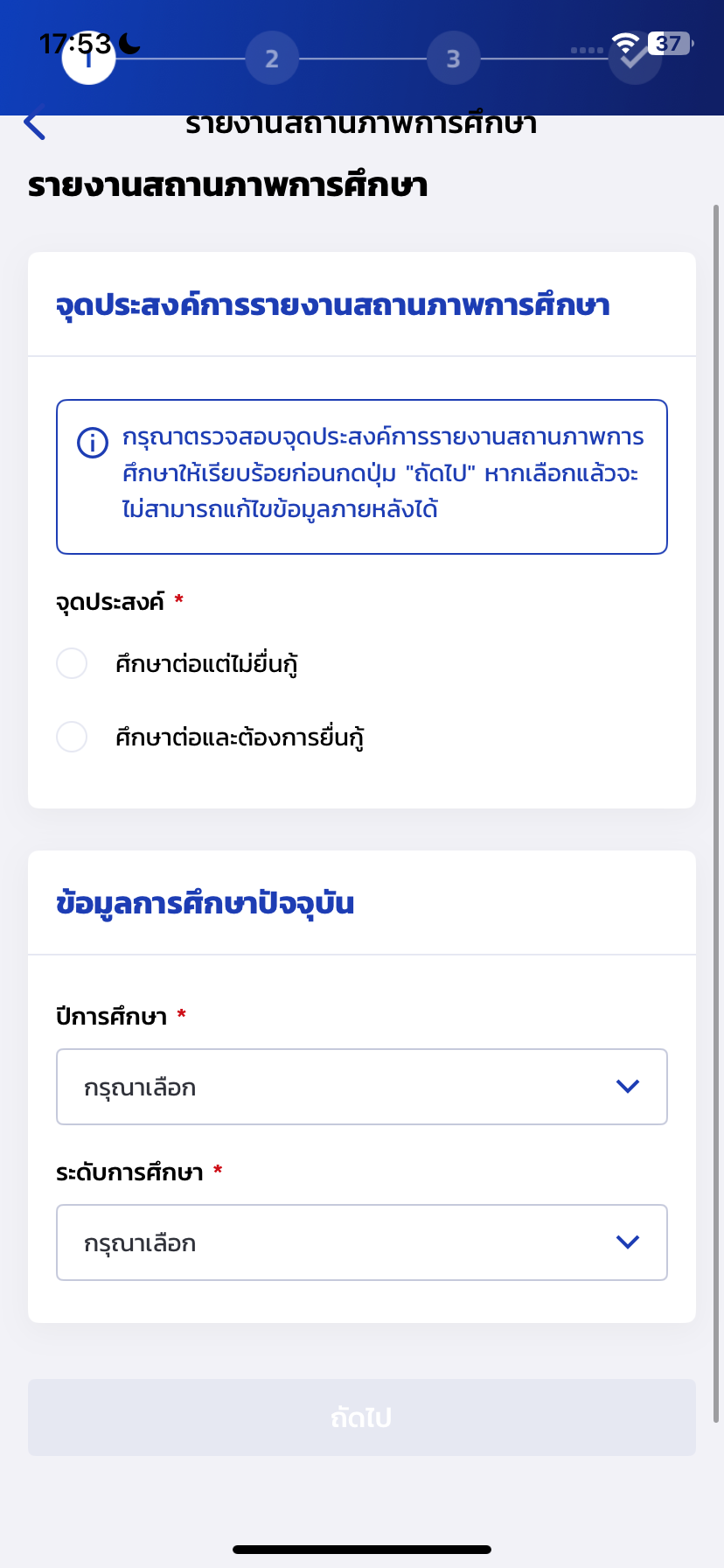724x1568 pixels.
Task: Select step 3 circle in progress bar
Action: [x=453, y=59]
